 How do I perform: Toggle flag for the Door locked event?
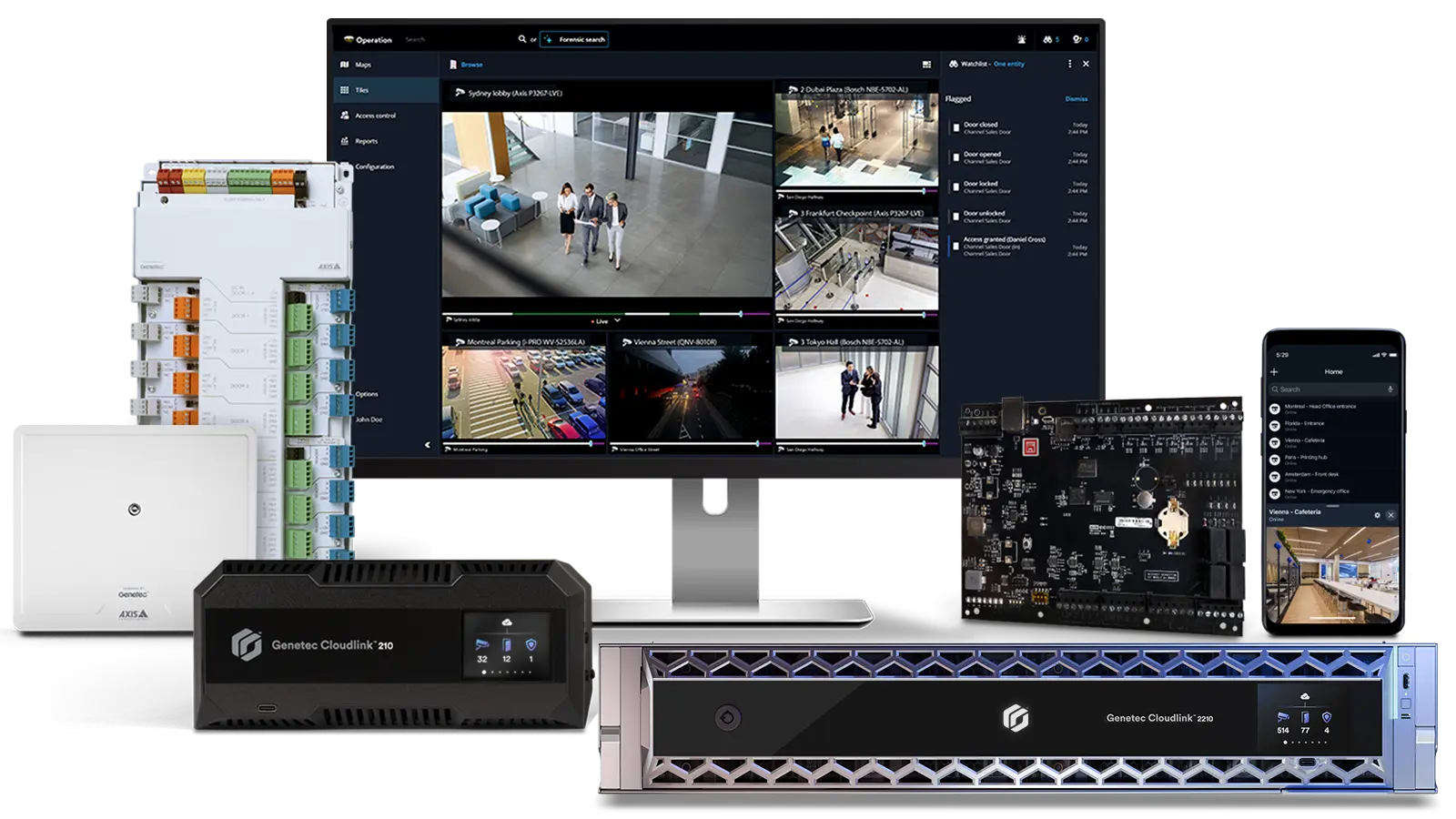955,187
